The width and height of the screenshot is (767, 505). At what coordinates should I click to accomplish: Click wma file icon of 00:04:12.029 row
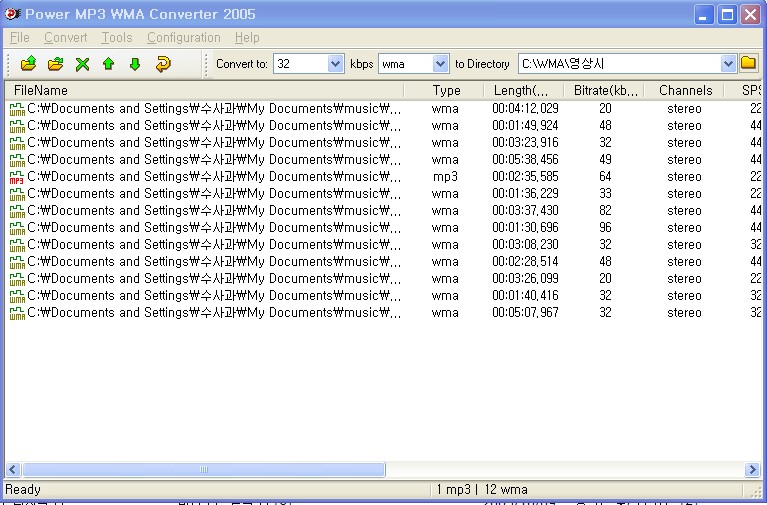point(17,109)
